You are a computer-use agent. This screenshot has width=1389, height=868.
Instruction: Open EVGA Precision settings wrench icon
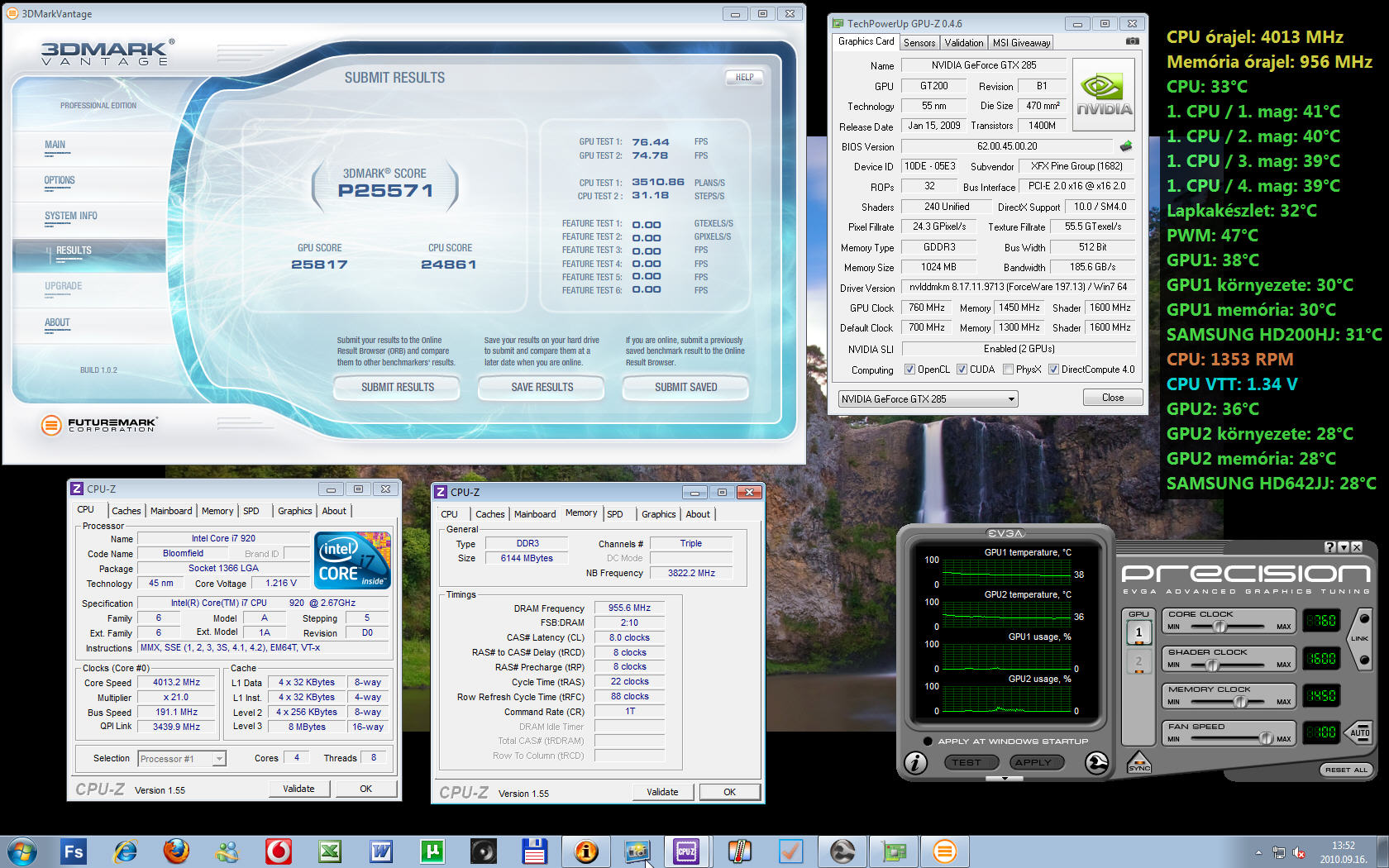tap(1096, 763)
